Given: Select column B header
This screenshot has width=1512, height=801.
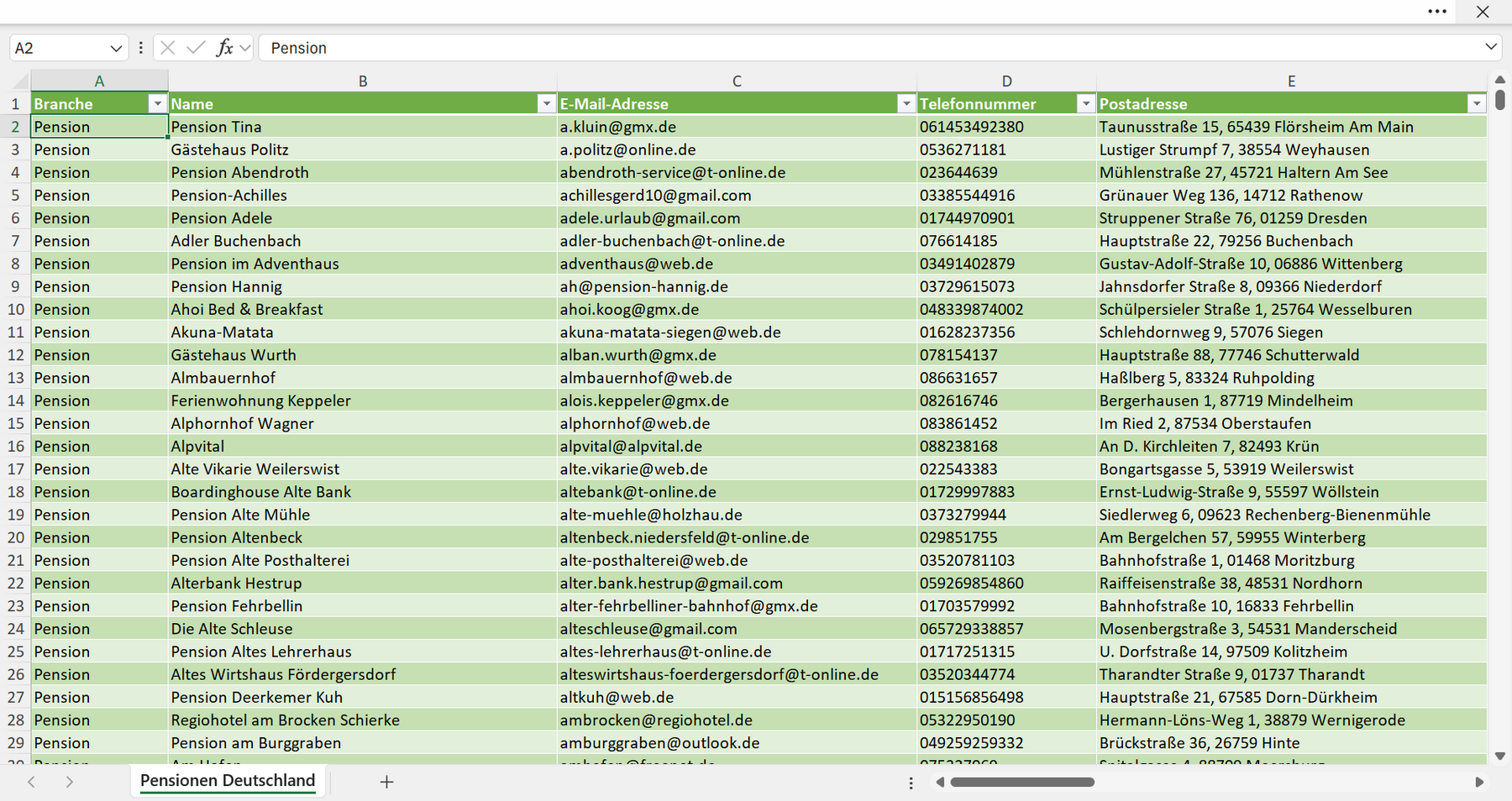Looking at the screenshot, I should [x=363, y=81].
